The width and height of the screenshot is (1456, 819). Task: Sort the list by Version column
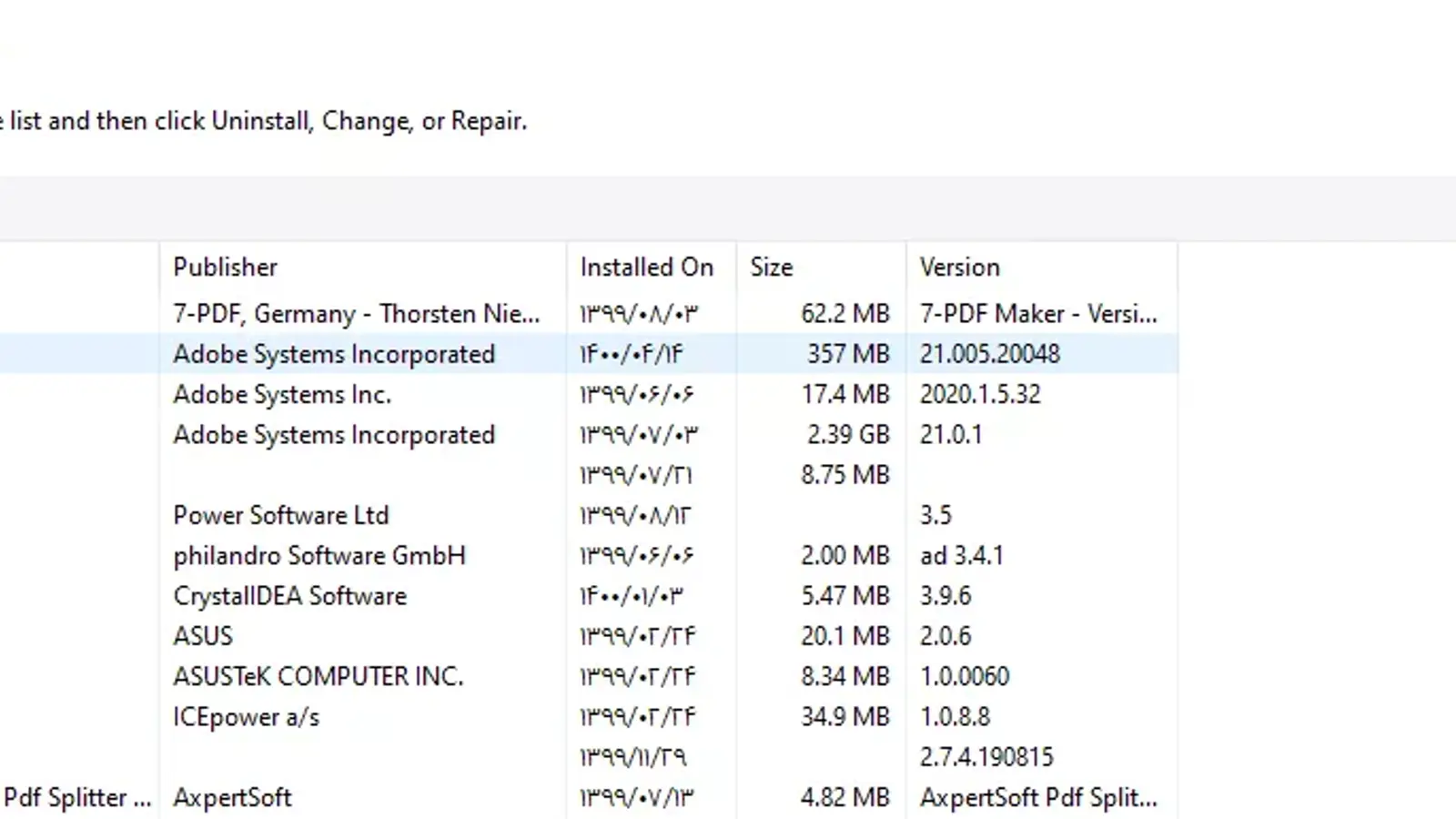[959, 268]
